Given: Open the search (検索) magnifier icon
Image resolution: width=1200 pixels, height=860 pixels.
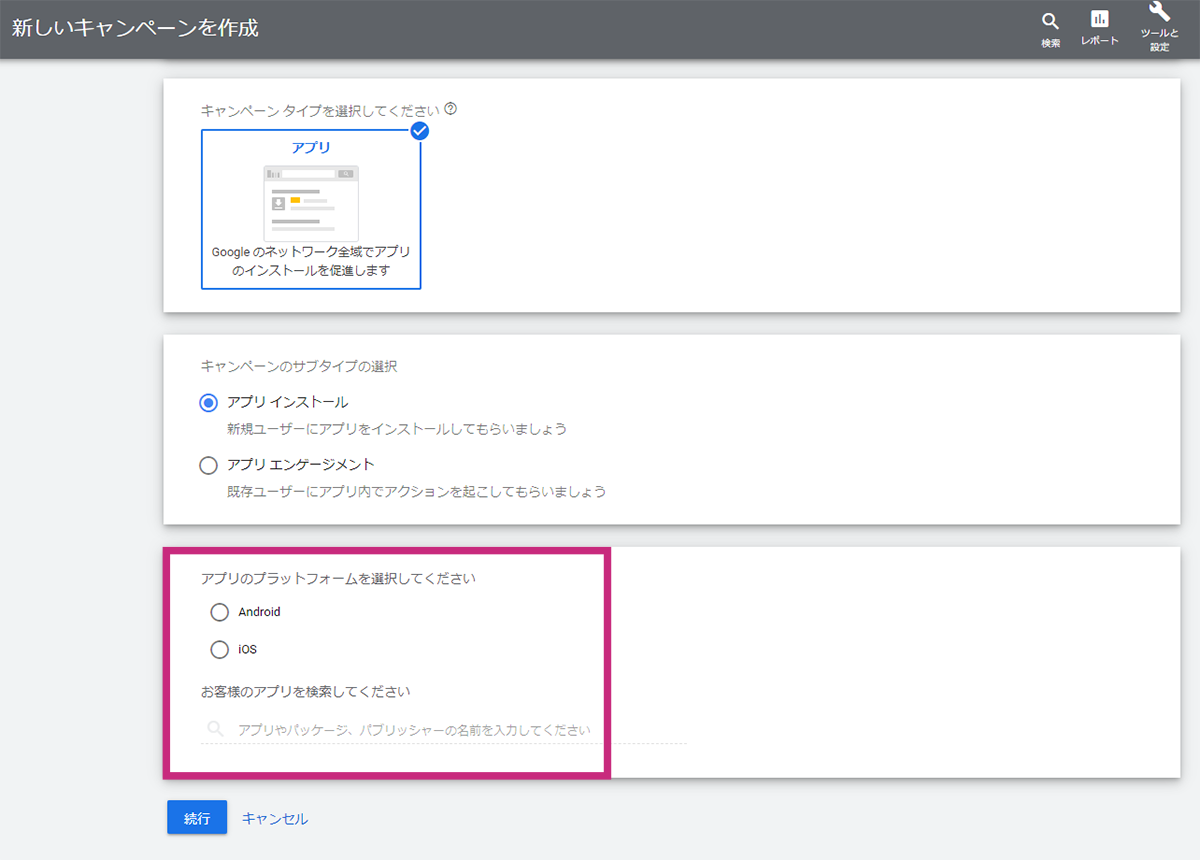Looking at the screenshot, I should [1050, 22].
